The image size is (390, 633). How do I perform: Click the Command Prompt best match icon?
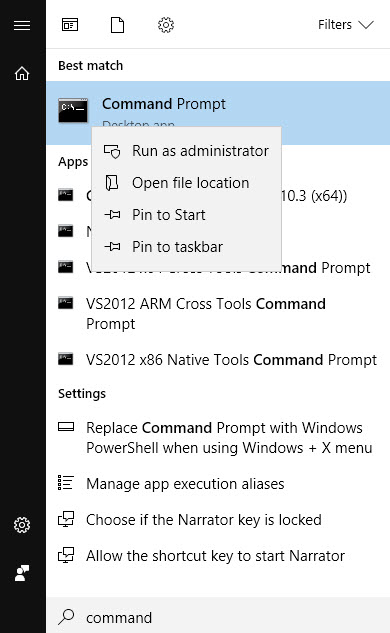(x=73, y=110)
